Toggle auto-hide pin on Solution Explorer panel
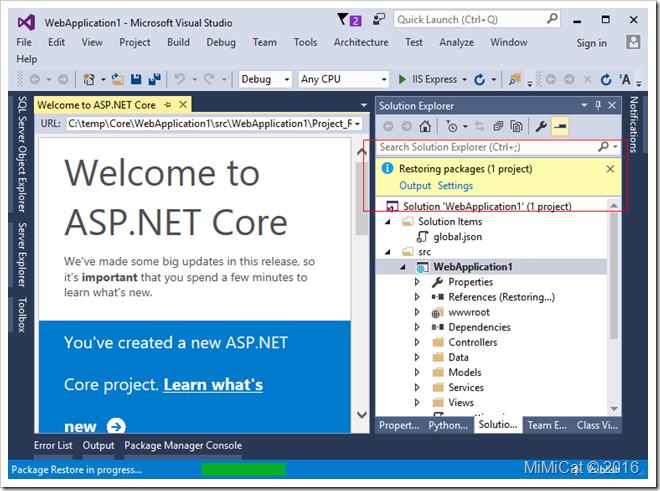Image resolution: width=660 pixels, height=491 pixels. 598,105
